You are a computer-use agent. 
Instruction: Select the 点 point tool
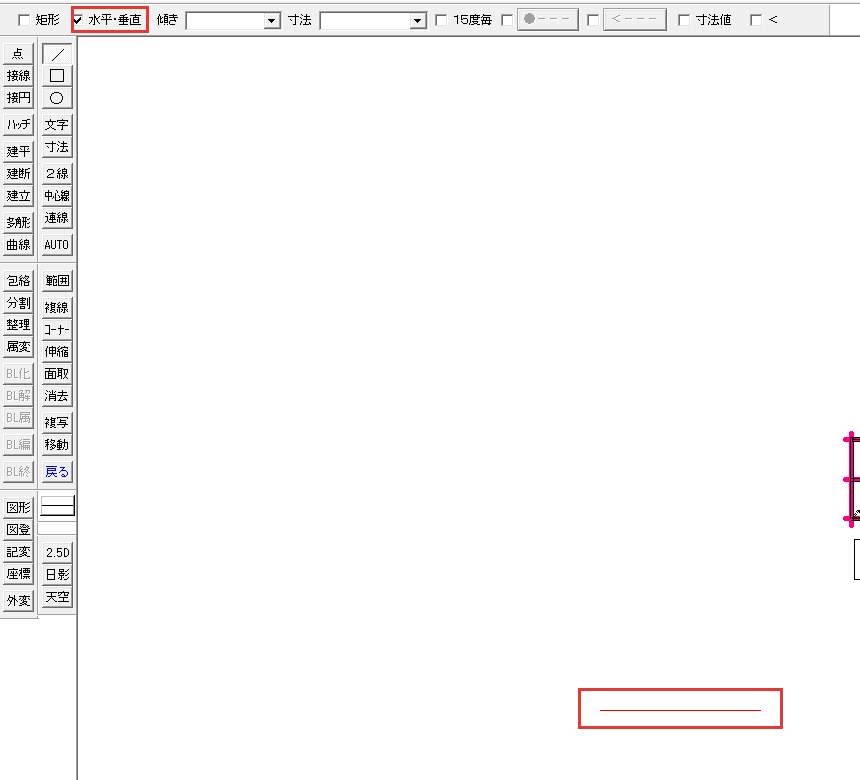18,54
